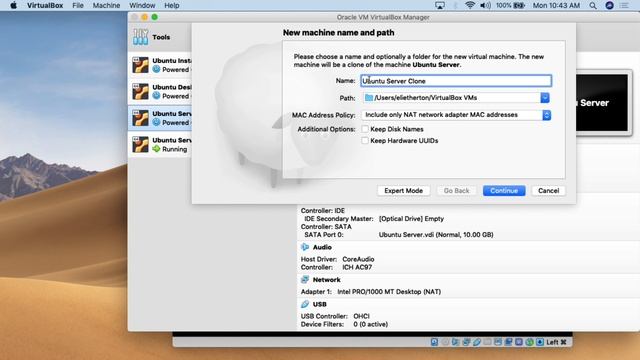Click the AirPlay display icon in menu bar
Screen dimensions: 640x360
coord(440,5)
